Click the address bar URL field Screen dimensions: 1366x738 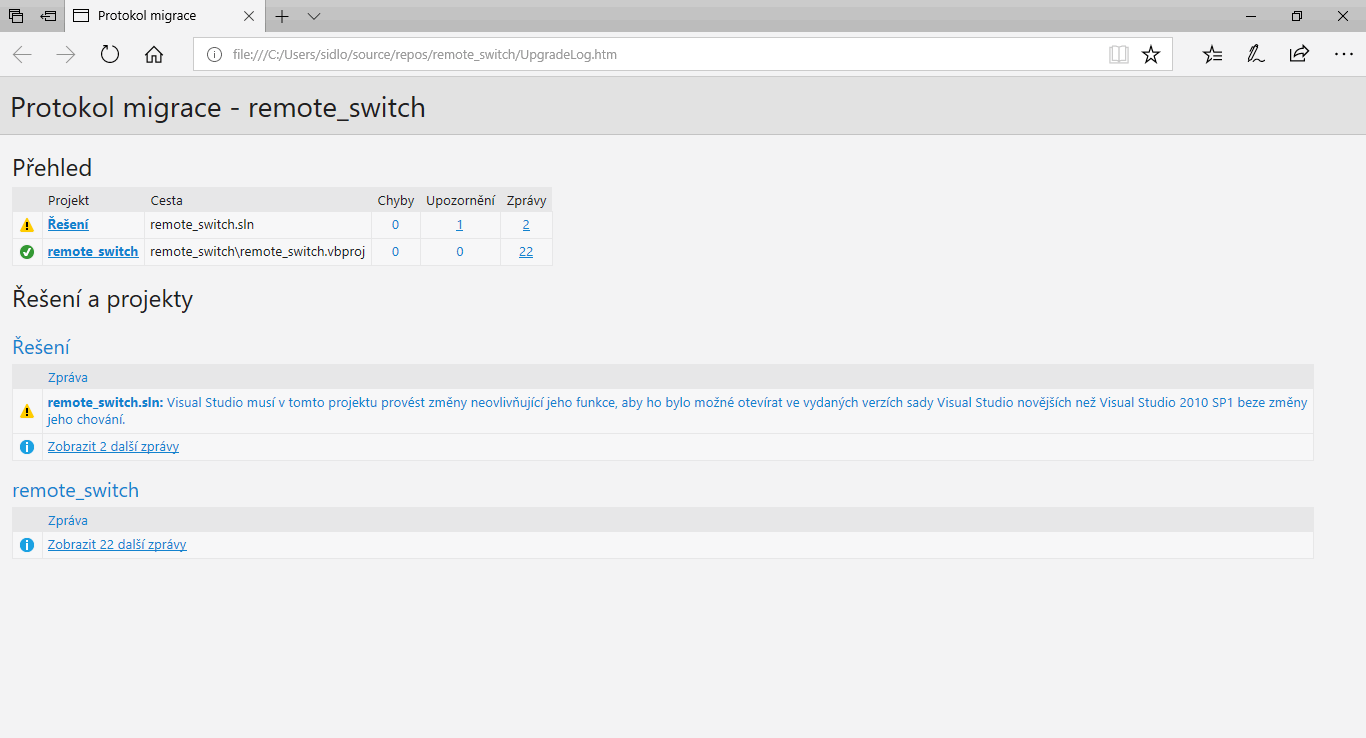pyautogui.click(x=650, y=55)
